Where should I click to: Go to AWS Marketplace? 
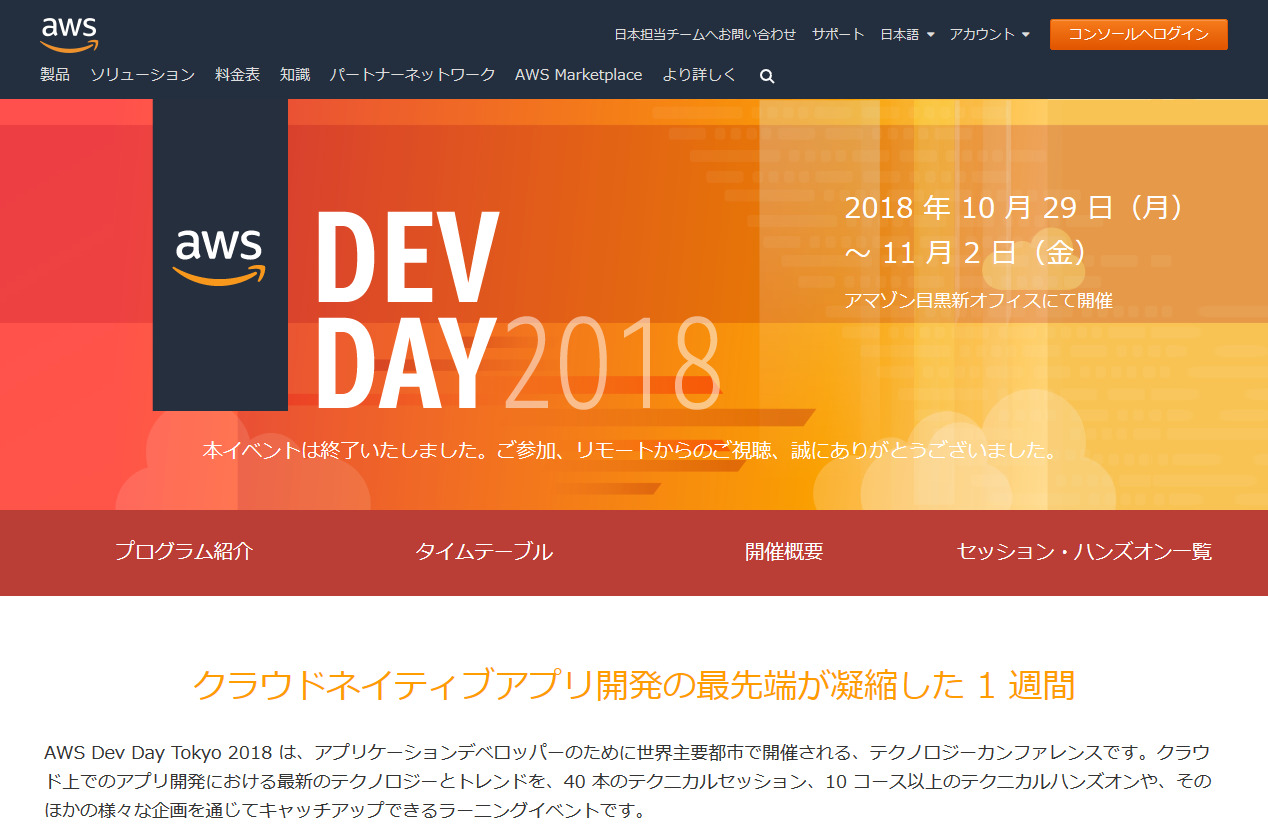point(579,75)
